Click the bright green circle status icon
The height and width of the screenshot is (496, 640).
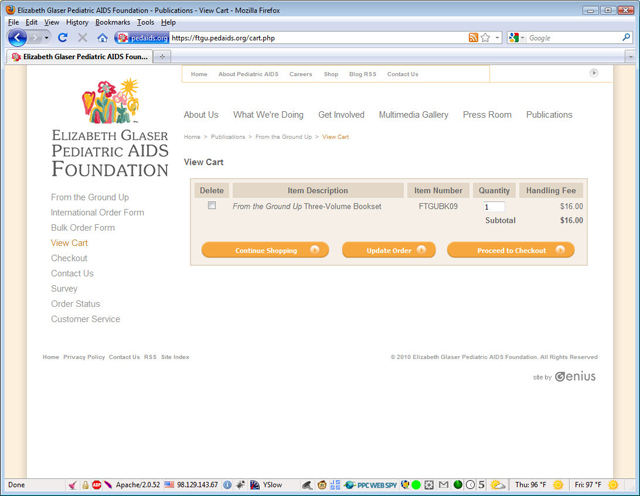coord(416,485)
